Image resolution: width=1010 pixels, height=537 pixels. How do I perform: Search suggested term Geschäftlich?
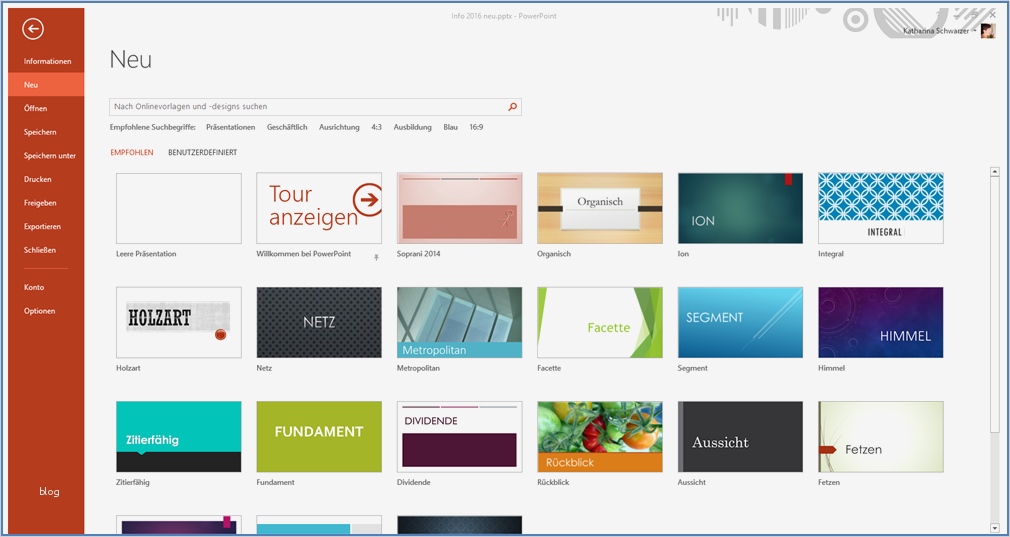pos(287,127)
